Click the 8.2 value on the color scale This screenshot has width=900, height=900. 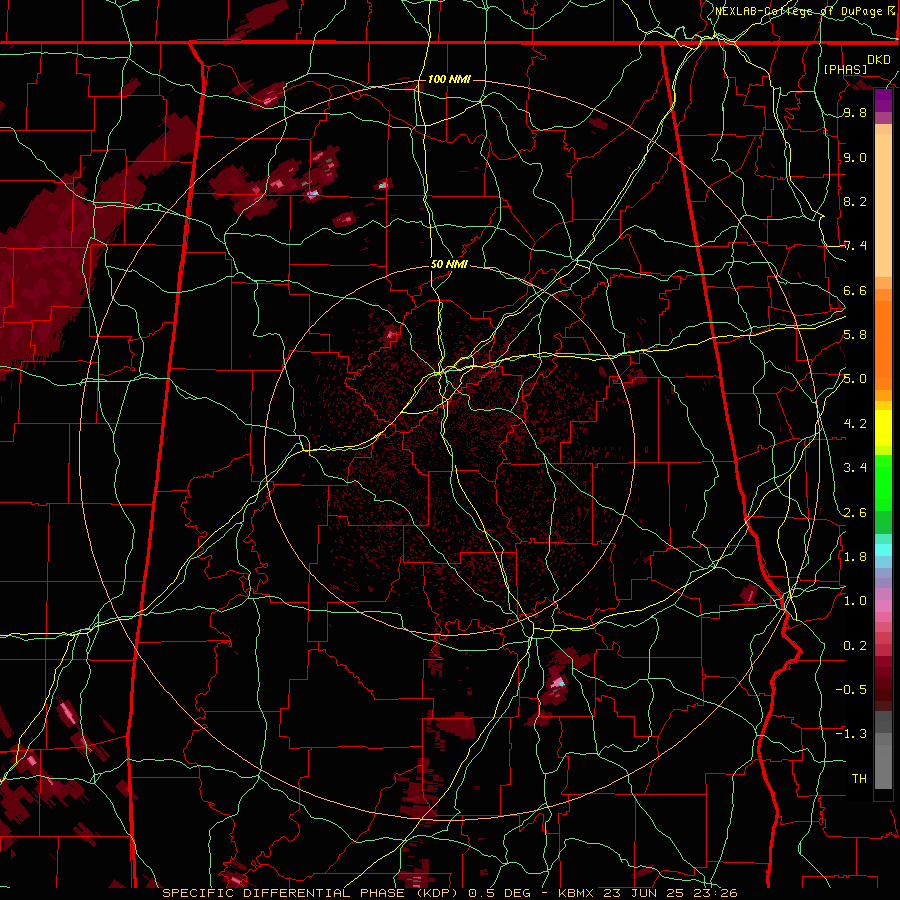[855, 201]
